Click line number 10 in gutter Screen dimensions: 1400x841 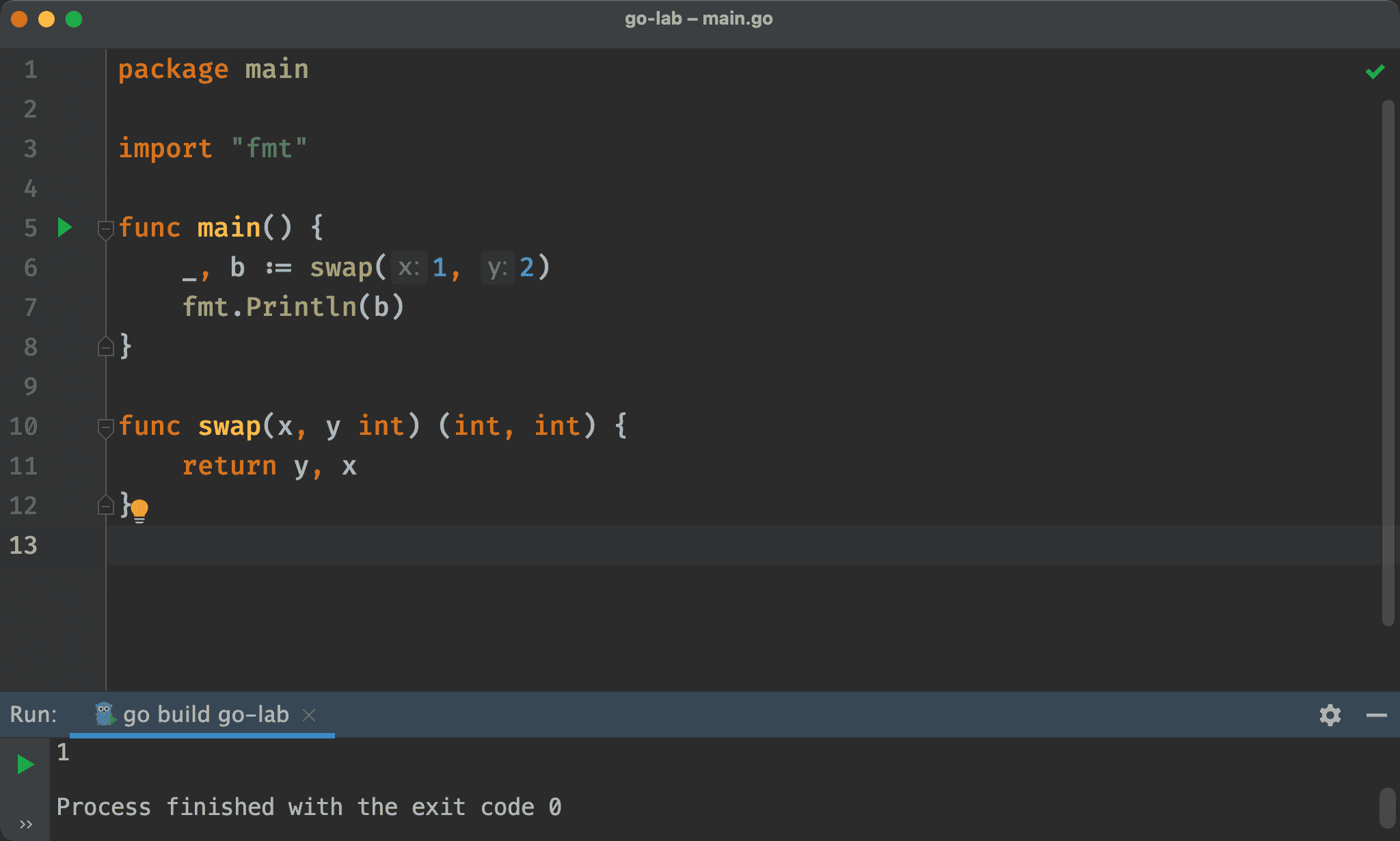24,426
